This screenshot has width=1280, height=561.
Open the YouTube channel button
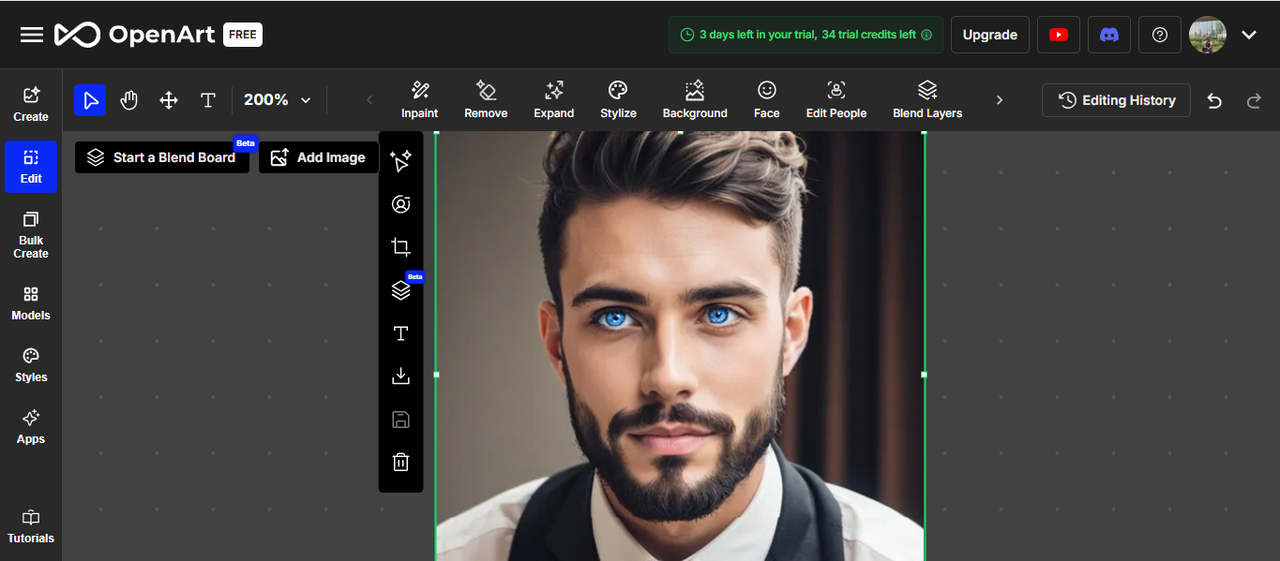(x=1058, y=35)
